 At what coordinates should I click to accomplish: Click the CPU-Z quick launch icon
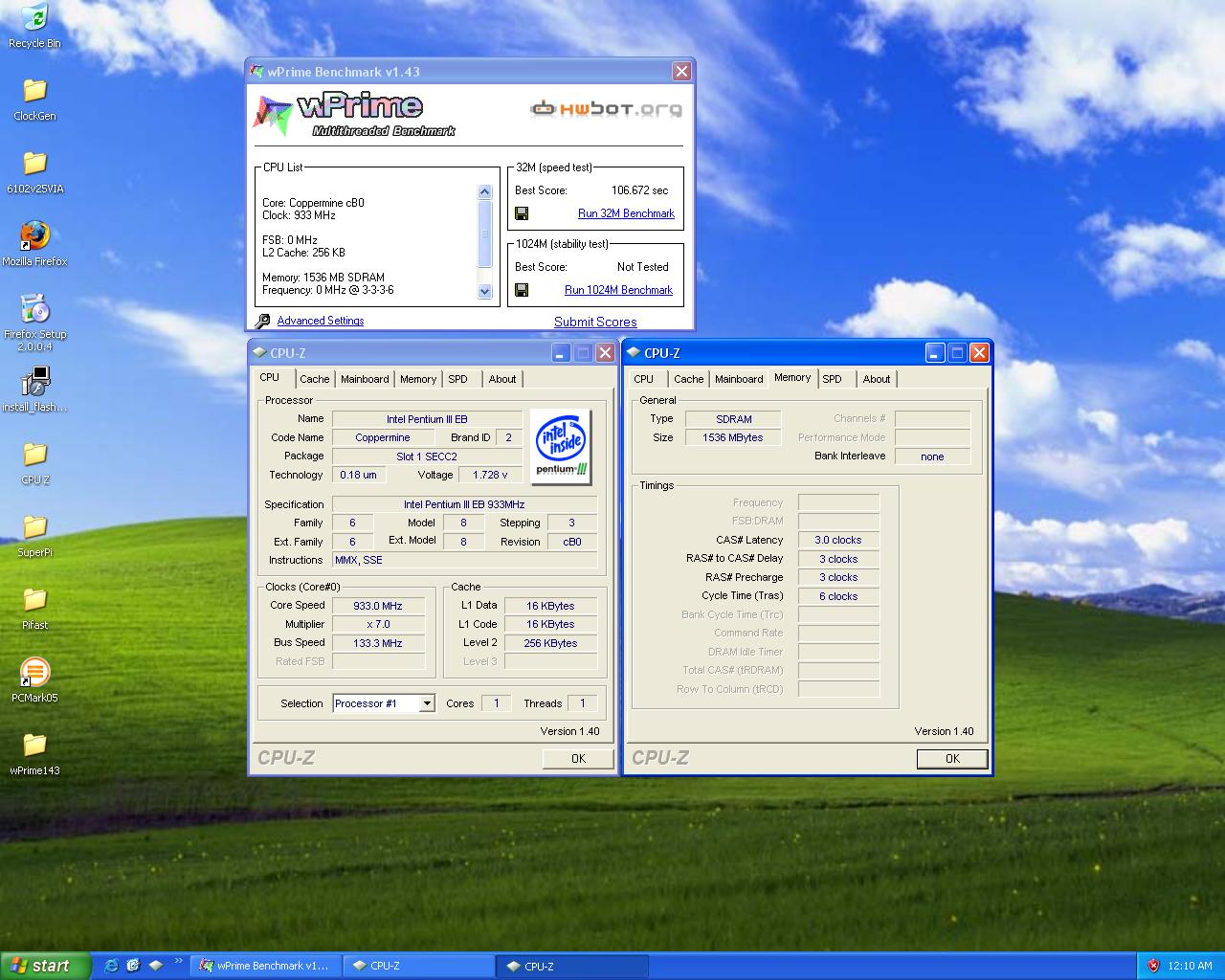(155, 965)
